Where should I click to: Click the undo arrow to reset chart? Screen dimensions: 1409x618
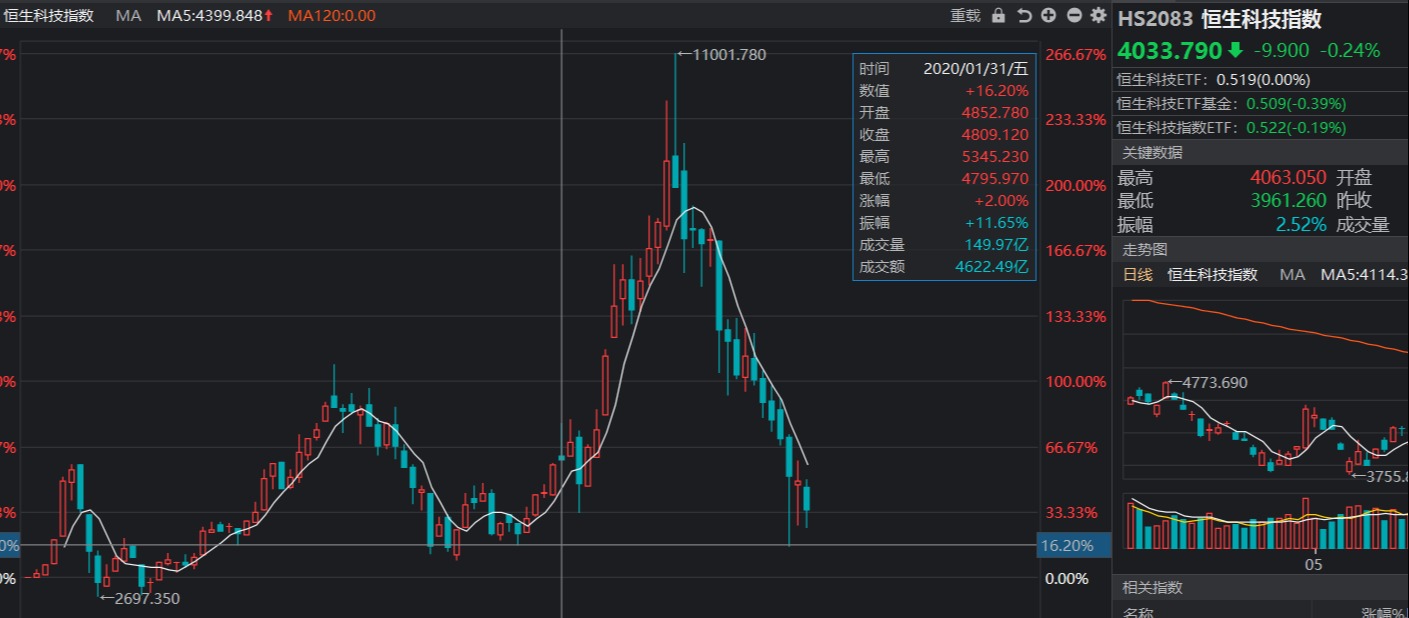click(x=1024, y=16)
